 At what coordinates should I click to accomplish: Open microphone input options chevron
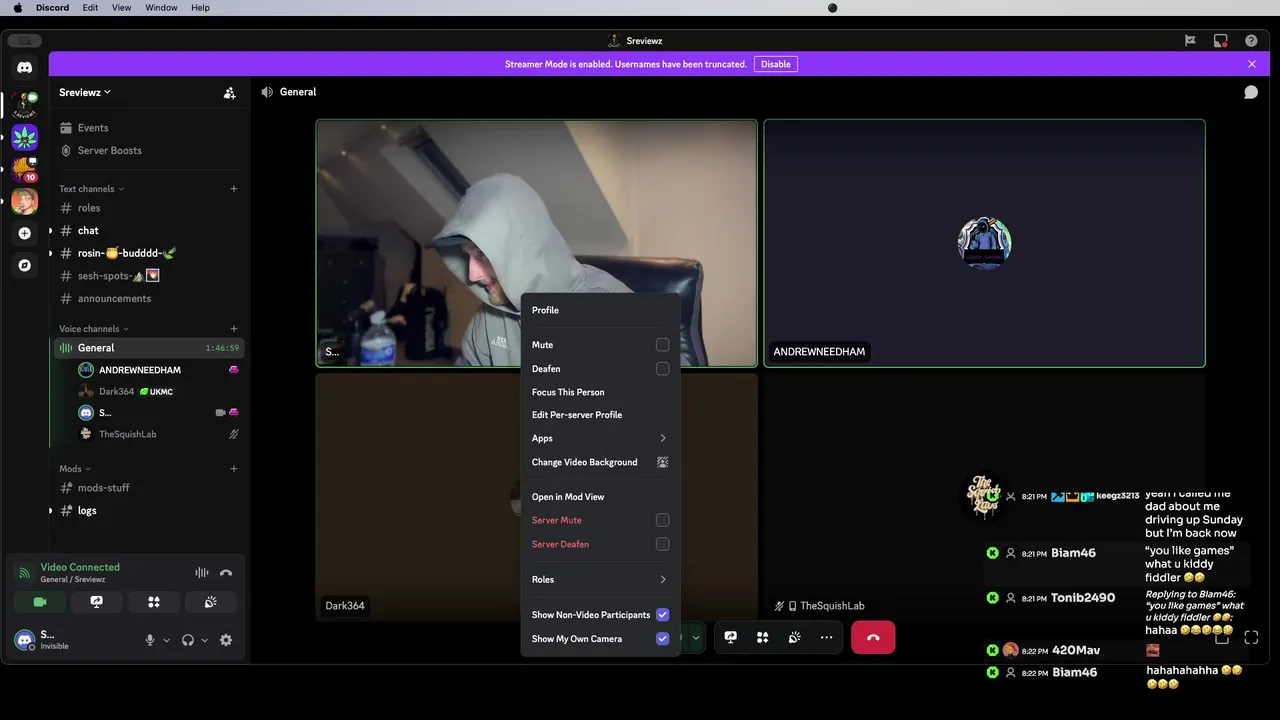point(166,640)
